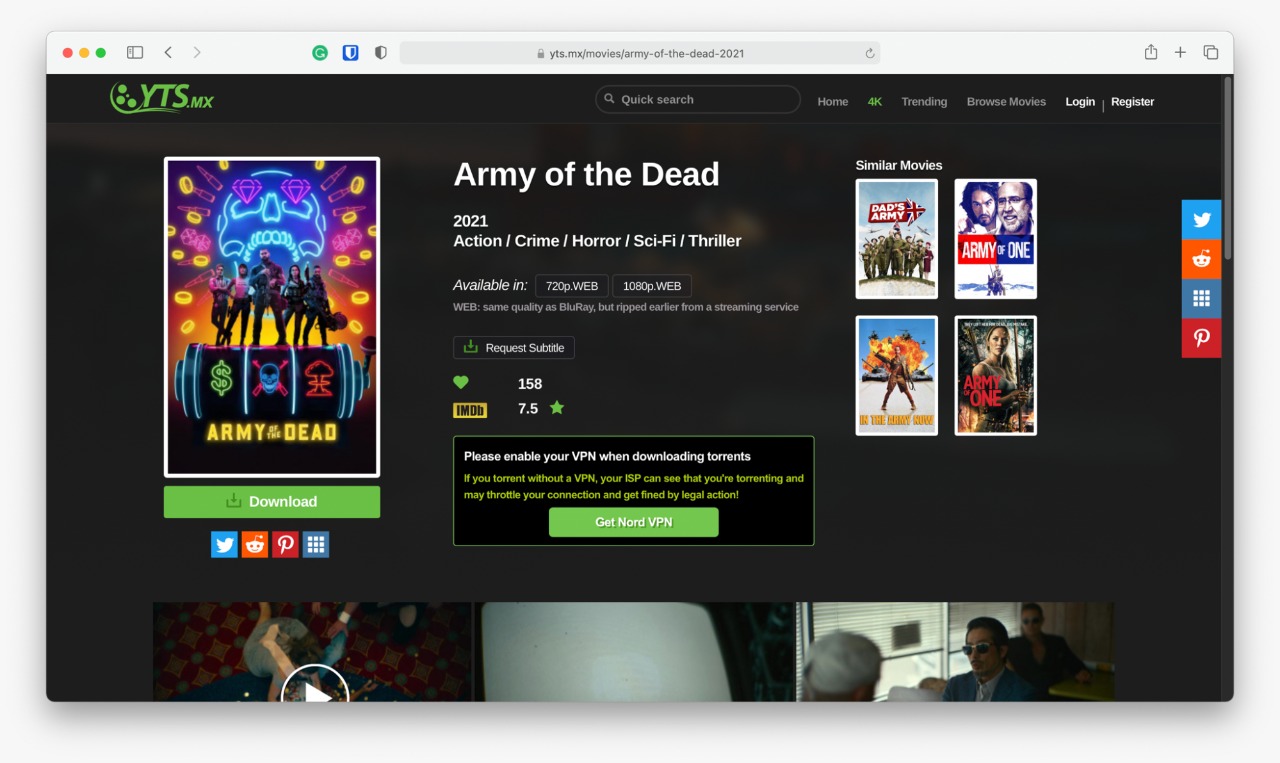Open the Army of the Dead poster
This screenshot has width=1280, height=763.
[x=272, y=317]
